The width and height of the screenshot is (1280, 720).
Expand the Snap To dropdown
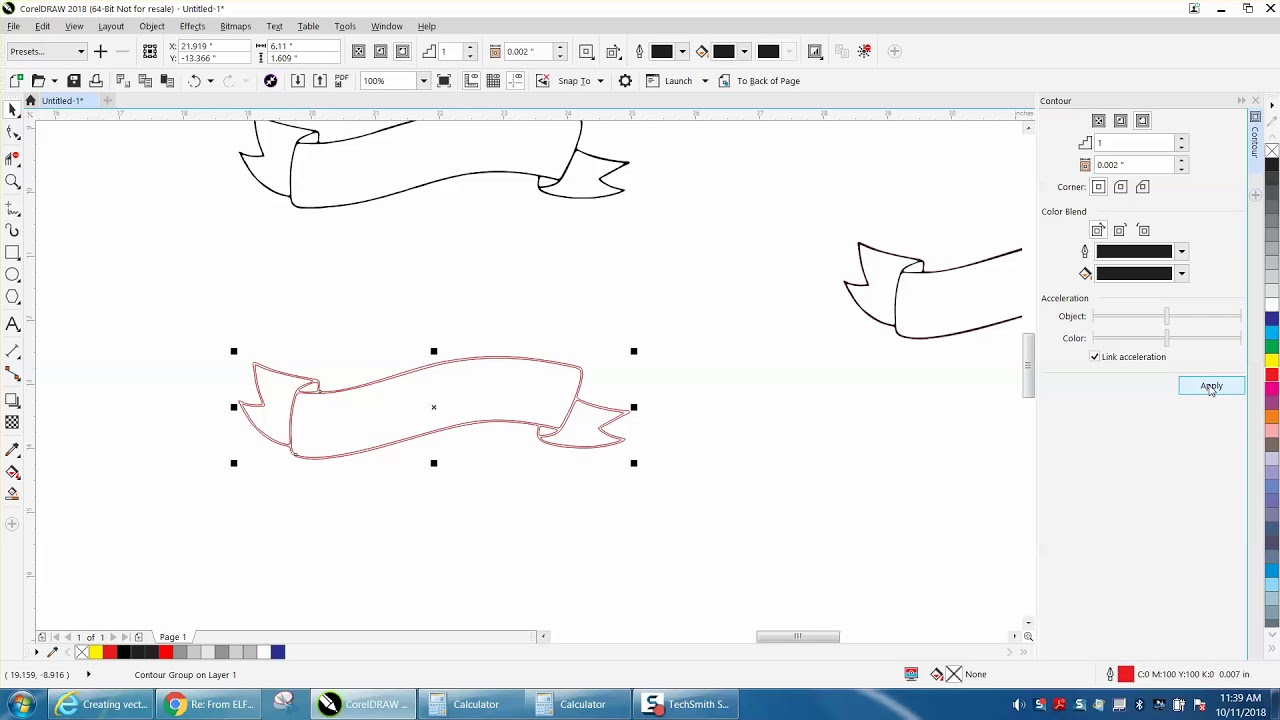click(600, 81)
